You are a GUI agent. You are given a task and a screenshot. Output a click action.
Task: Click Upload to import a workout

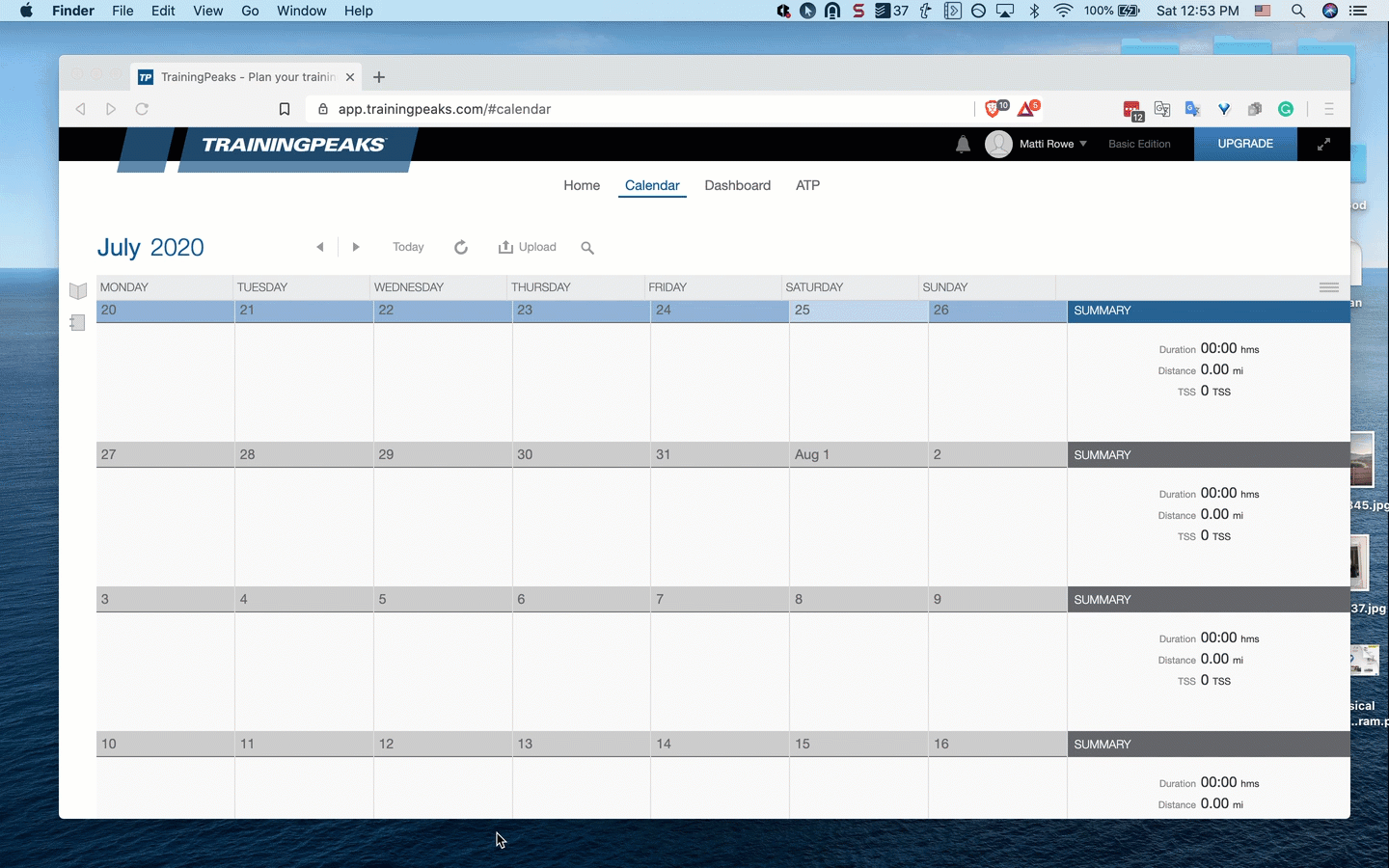coord(528,247)
